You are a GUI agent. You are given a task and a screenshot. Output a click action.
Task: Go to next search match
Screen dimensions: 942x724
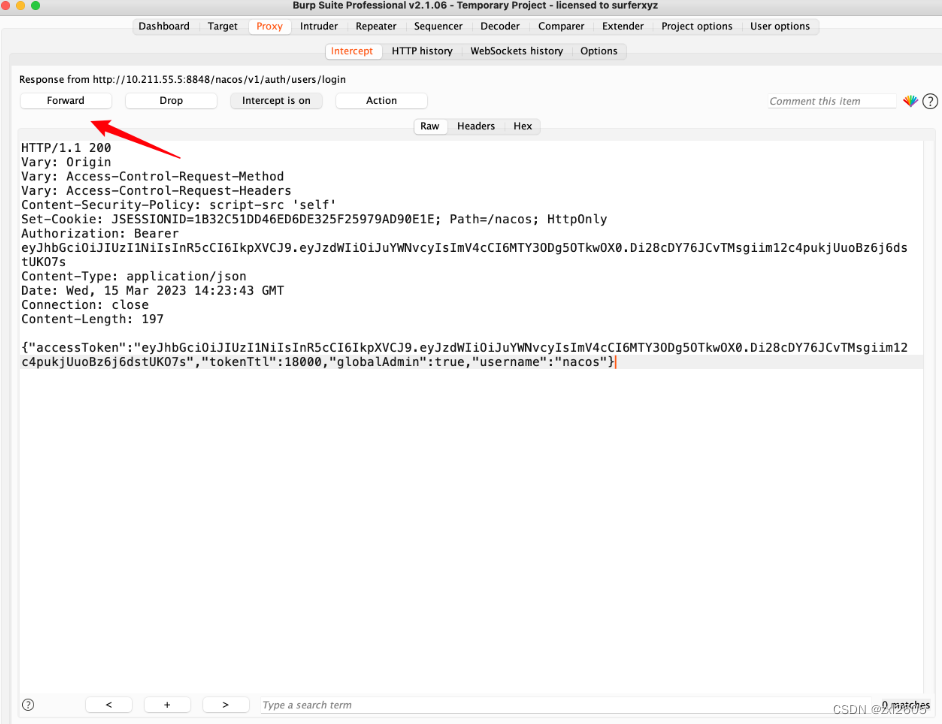pos(226,705)
